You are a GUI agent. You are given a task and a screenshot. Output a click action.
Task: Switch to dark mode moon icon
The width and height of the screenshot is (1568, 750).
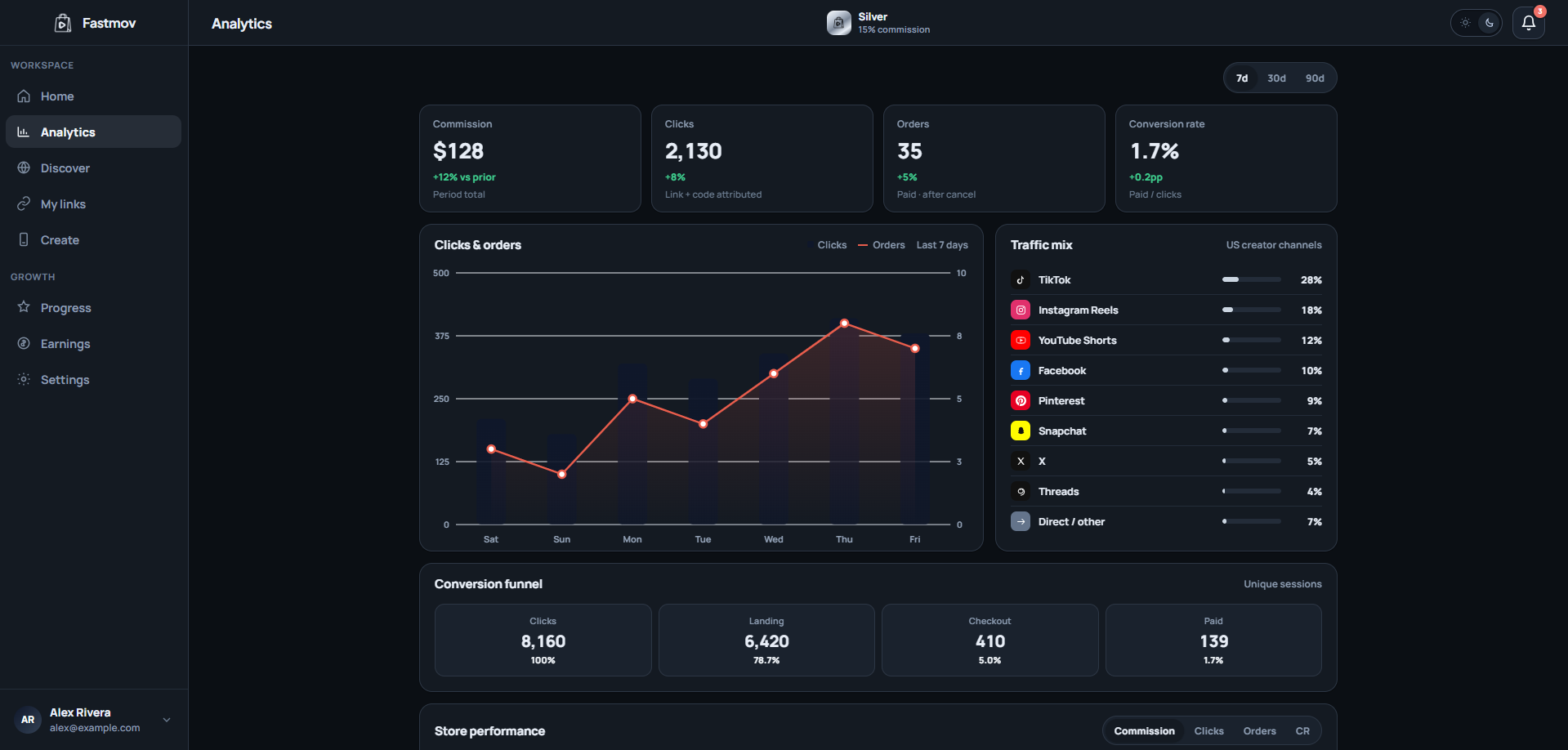click(x=1490, y=23)
